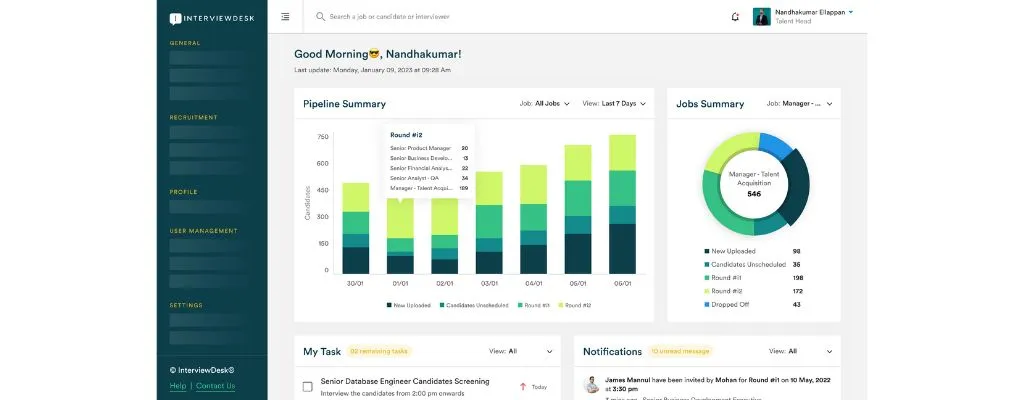Viewport: 1024px width, 400px height.
Task: Click the 03/01 bar in the chart
Action: (x=489, y=223)
